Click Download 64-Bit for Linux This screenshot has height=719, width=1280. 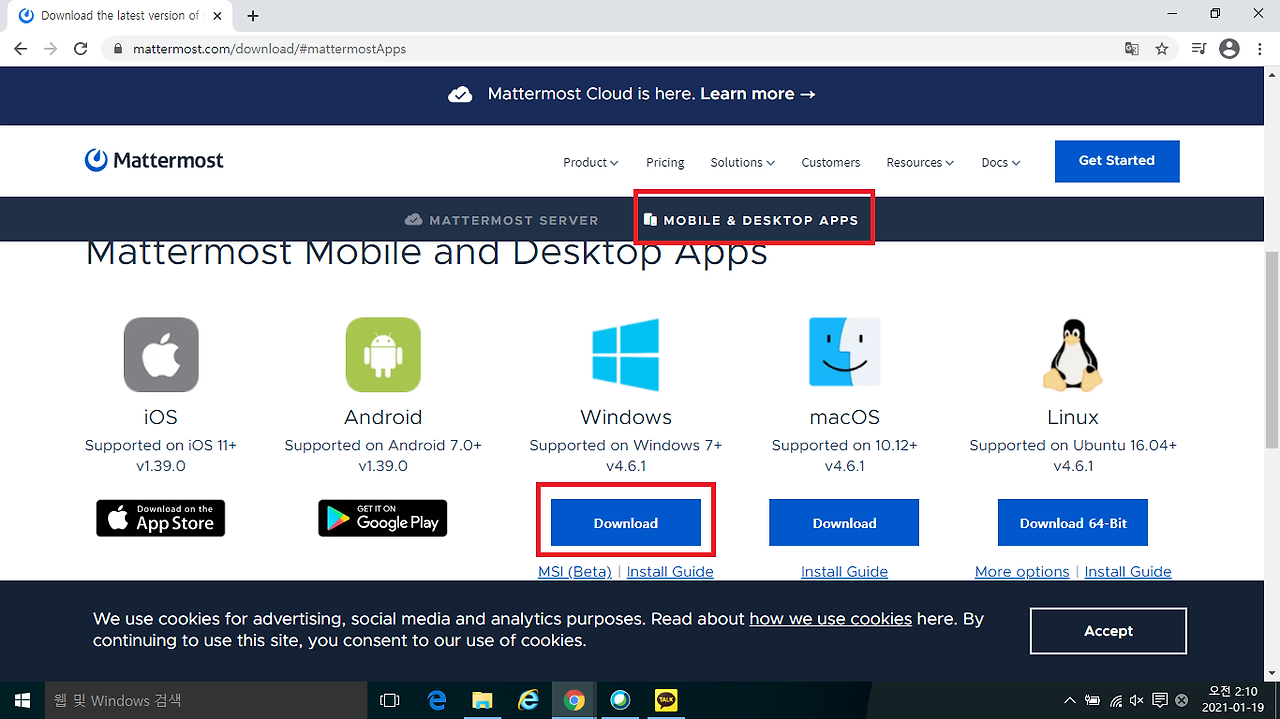click(x=1073, y=523)
